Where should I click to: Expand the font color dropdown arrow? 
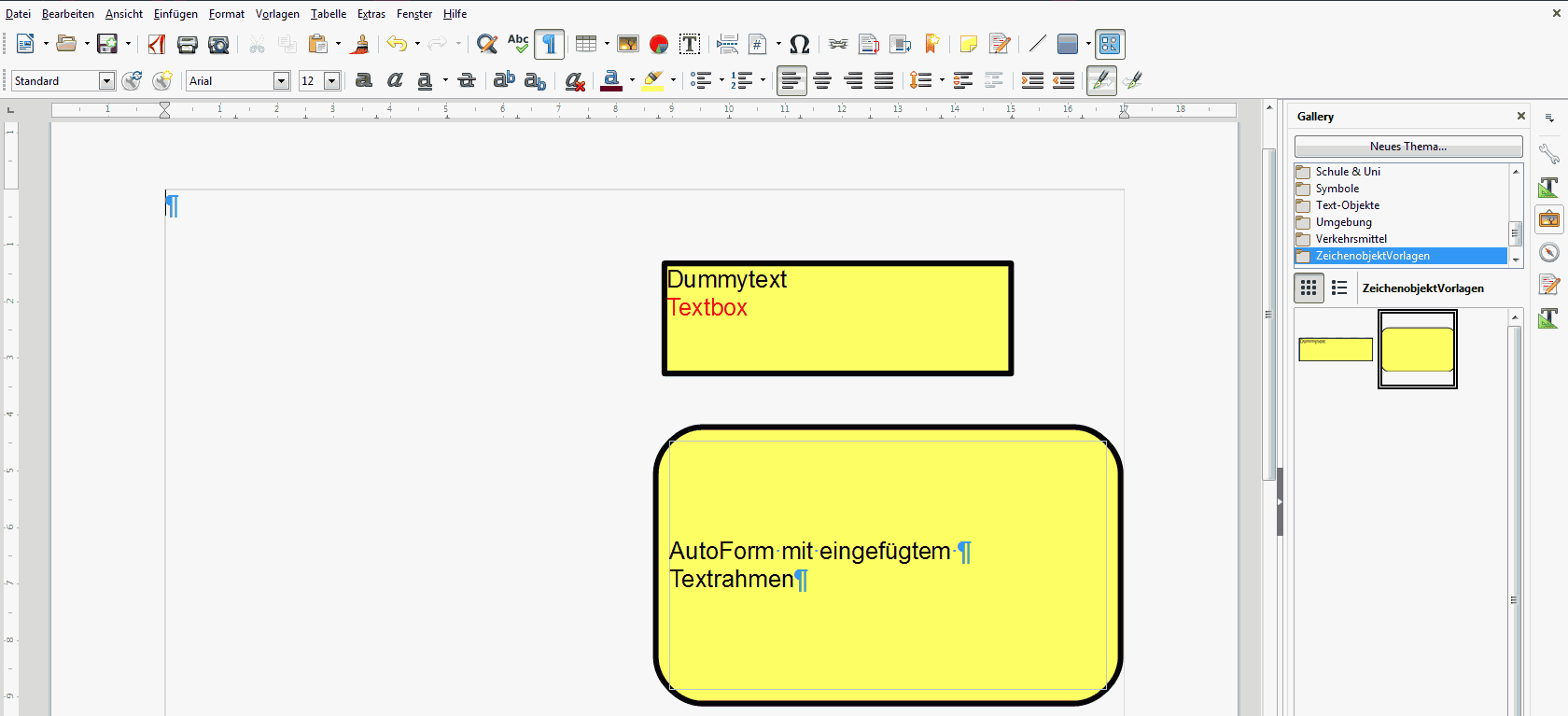[632, 81]
